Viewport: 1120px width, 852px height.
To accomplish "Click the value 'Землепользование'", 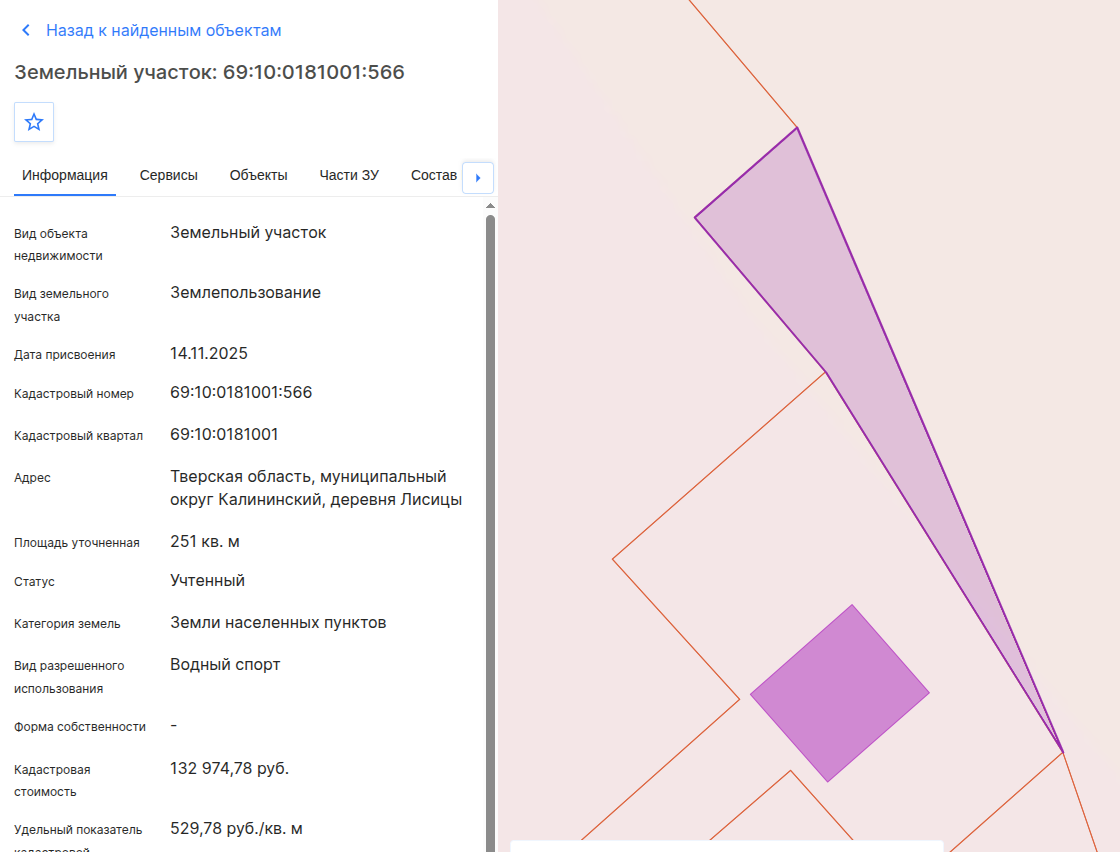I will [245, 293].
